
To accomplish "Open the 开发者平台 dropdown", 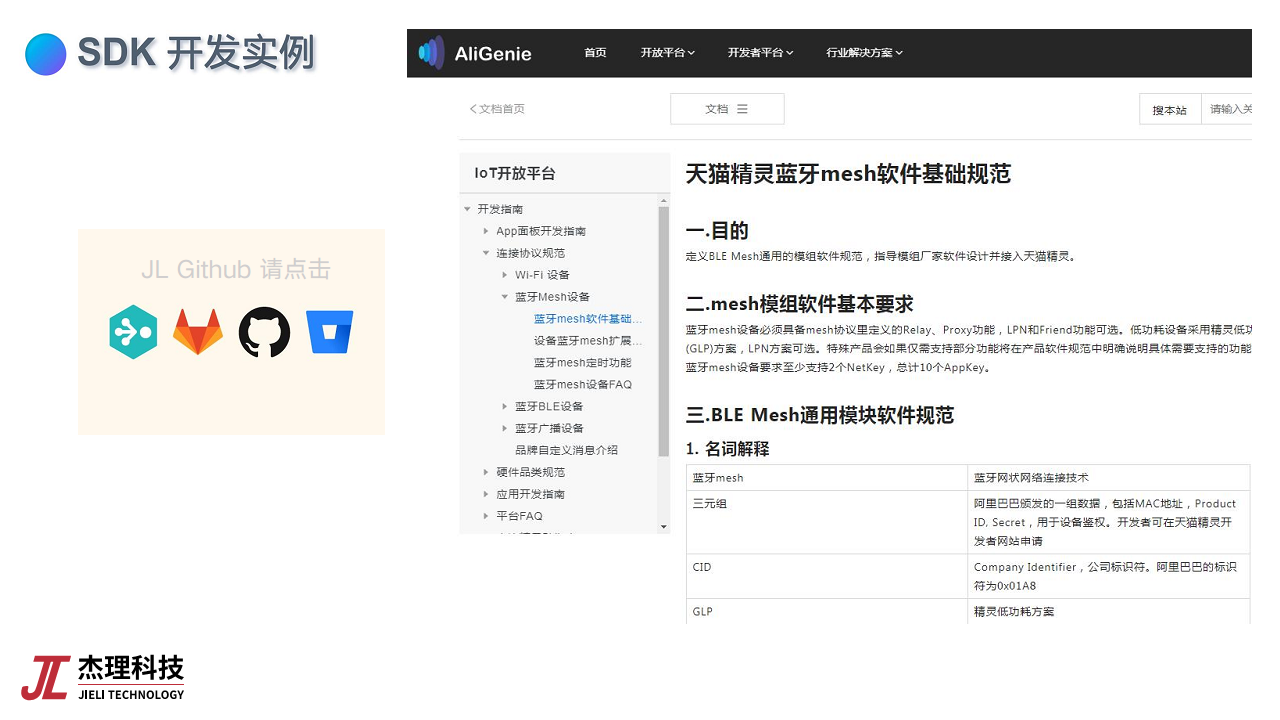I will (x=760, y=53).
